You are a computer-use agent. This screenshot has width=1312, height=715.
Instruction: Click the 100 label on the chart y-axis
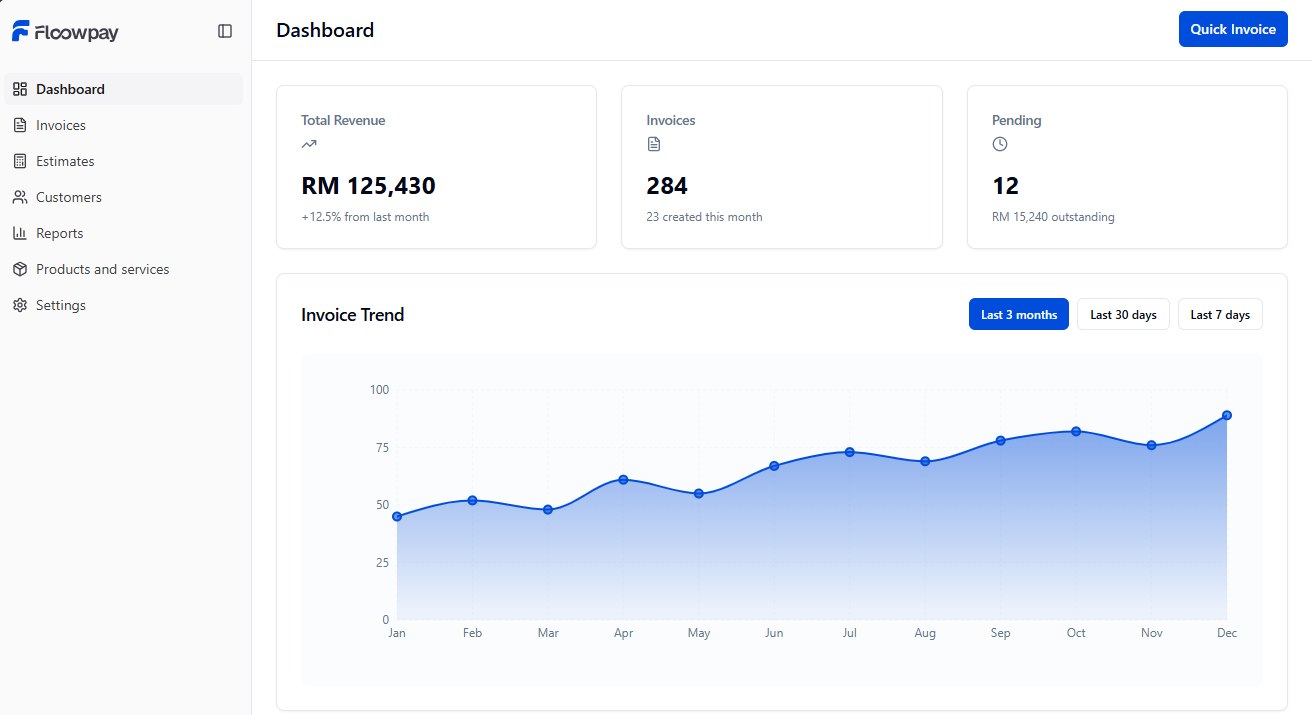tap(379, 389)
